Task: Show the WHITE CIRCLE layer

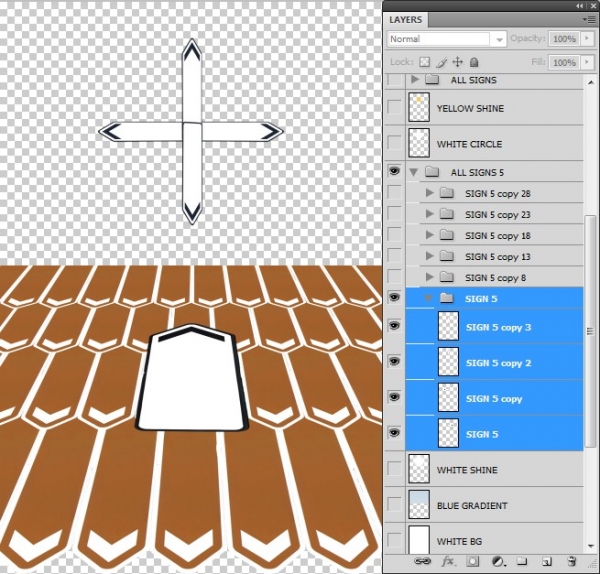Action: point(395,143)
